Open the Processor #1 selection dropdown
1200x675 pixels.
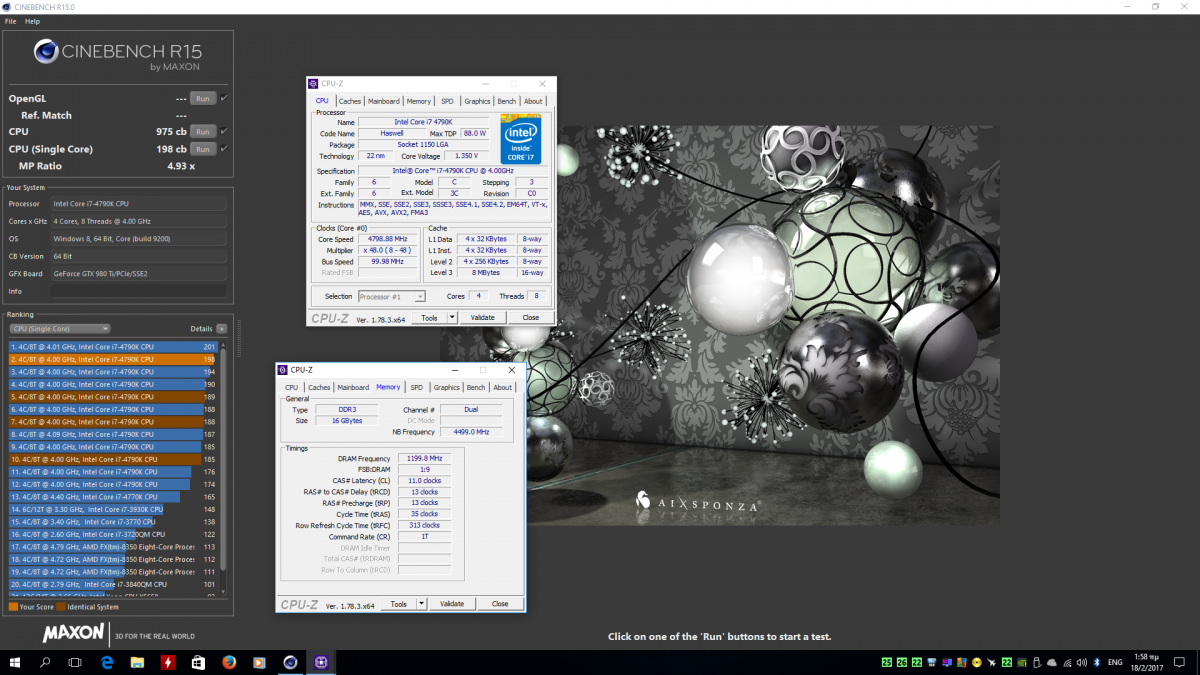[392, 296]
